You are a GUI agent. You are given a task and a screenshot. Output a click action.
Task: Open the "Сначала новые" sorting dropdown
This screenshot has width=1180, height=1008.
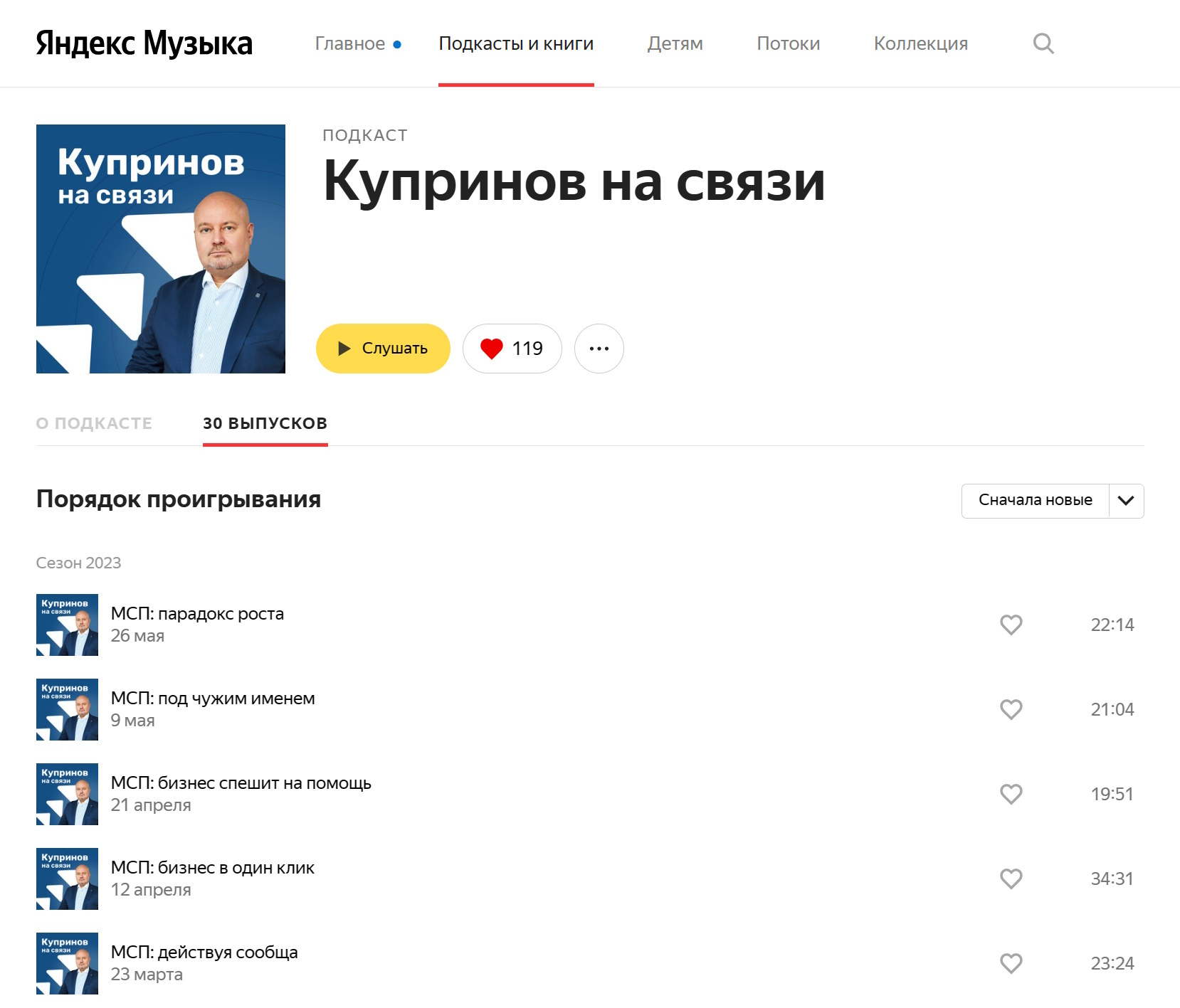(1035, 501)
